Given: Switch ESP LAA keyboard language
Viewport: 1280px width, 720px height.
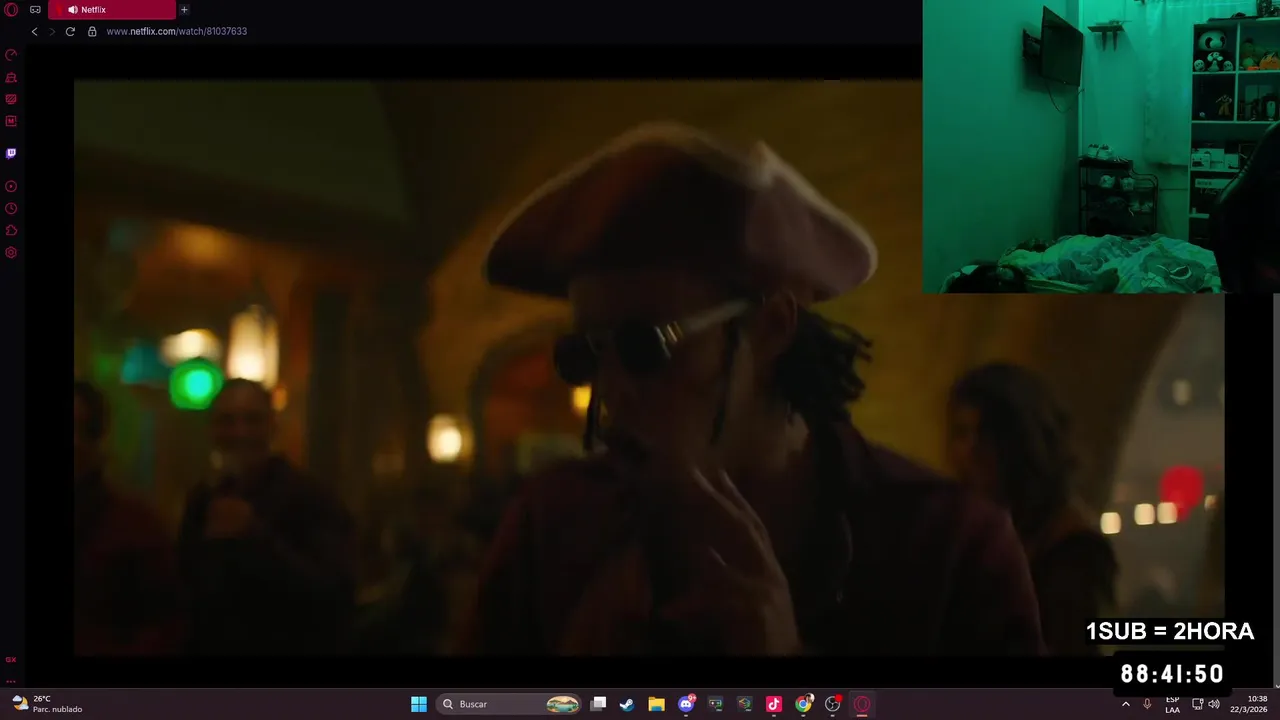Looking at the screenshot, I should [1173, 704].
